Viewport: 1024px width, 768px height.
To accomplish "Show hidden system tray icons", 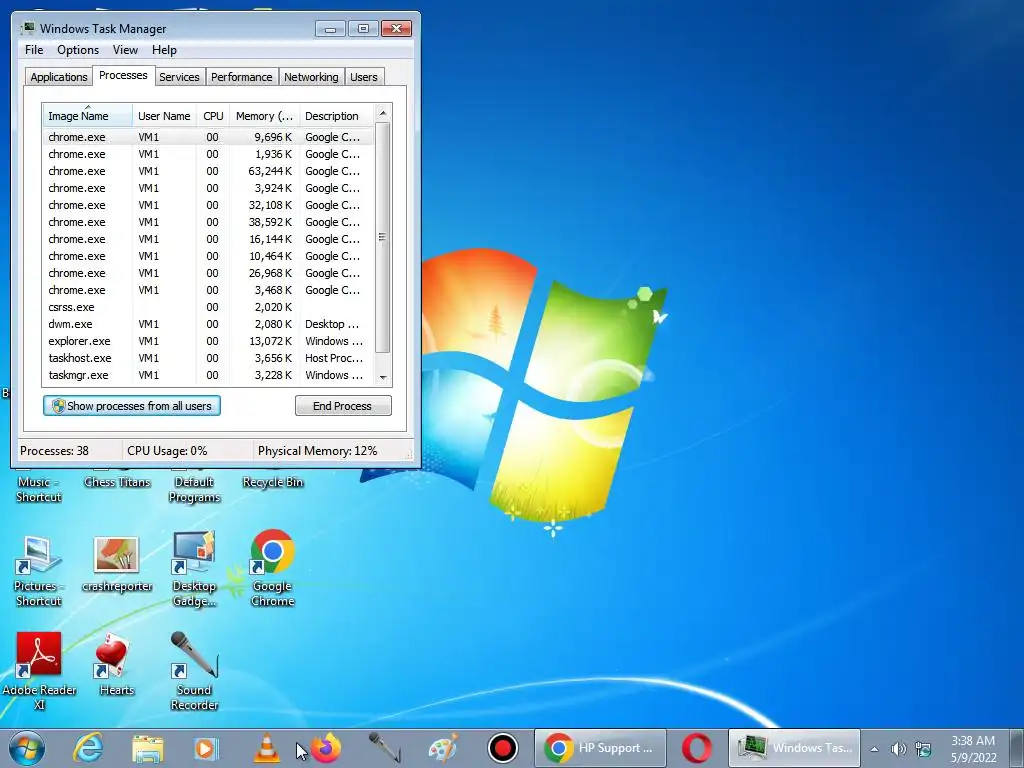I will [x=874, y=749].
